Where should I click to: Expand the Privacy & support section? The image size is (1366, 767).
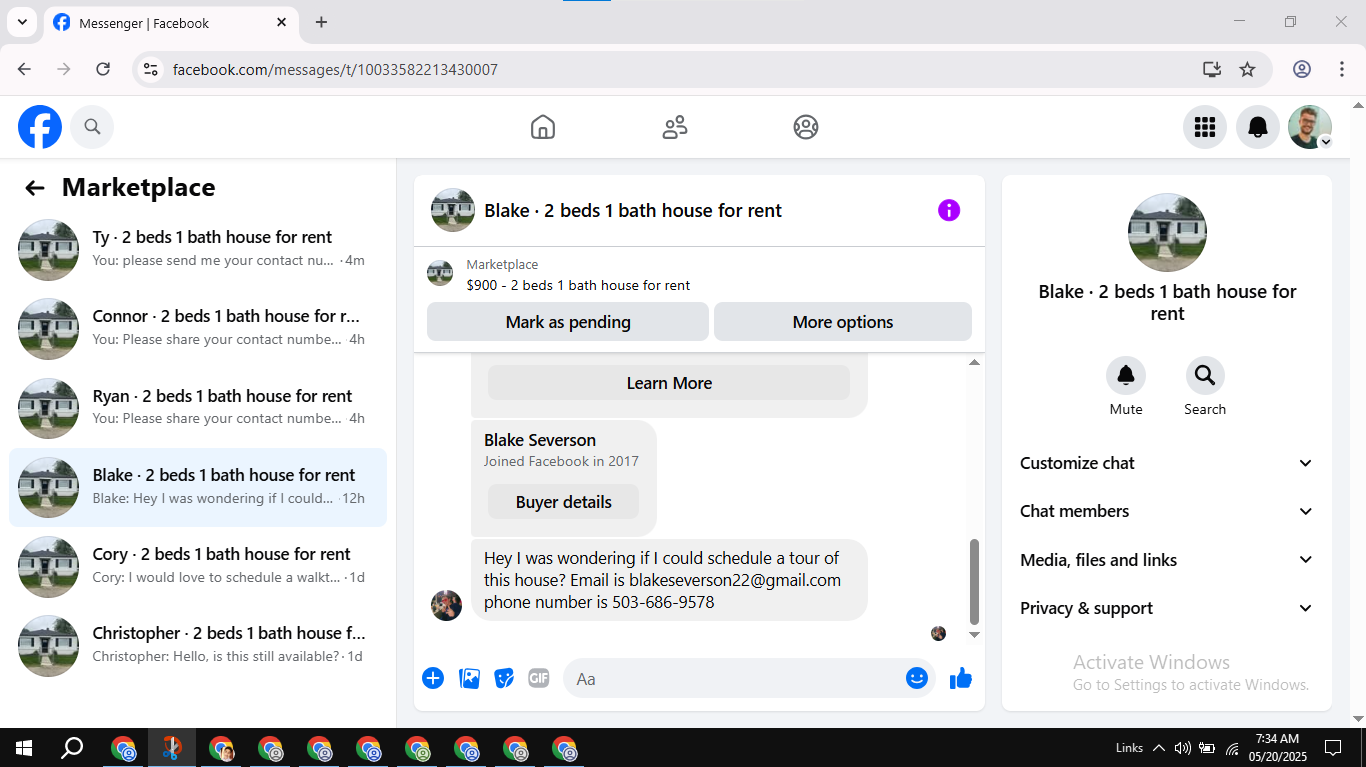(1167, 608)
